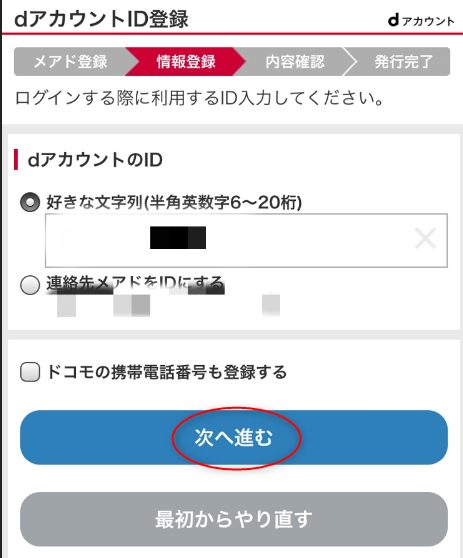Select the 連絡先メアドをIDにする radio option
This screenshot has height=558, width=463.
click(30, 285)
